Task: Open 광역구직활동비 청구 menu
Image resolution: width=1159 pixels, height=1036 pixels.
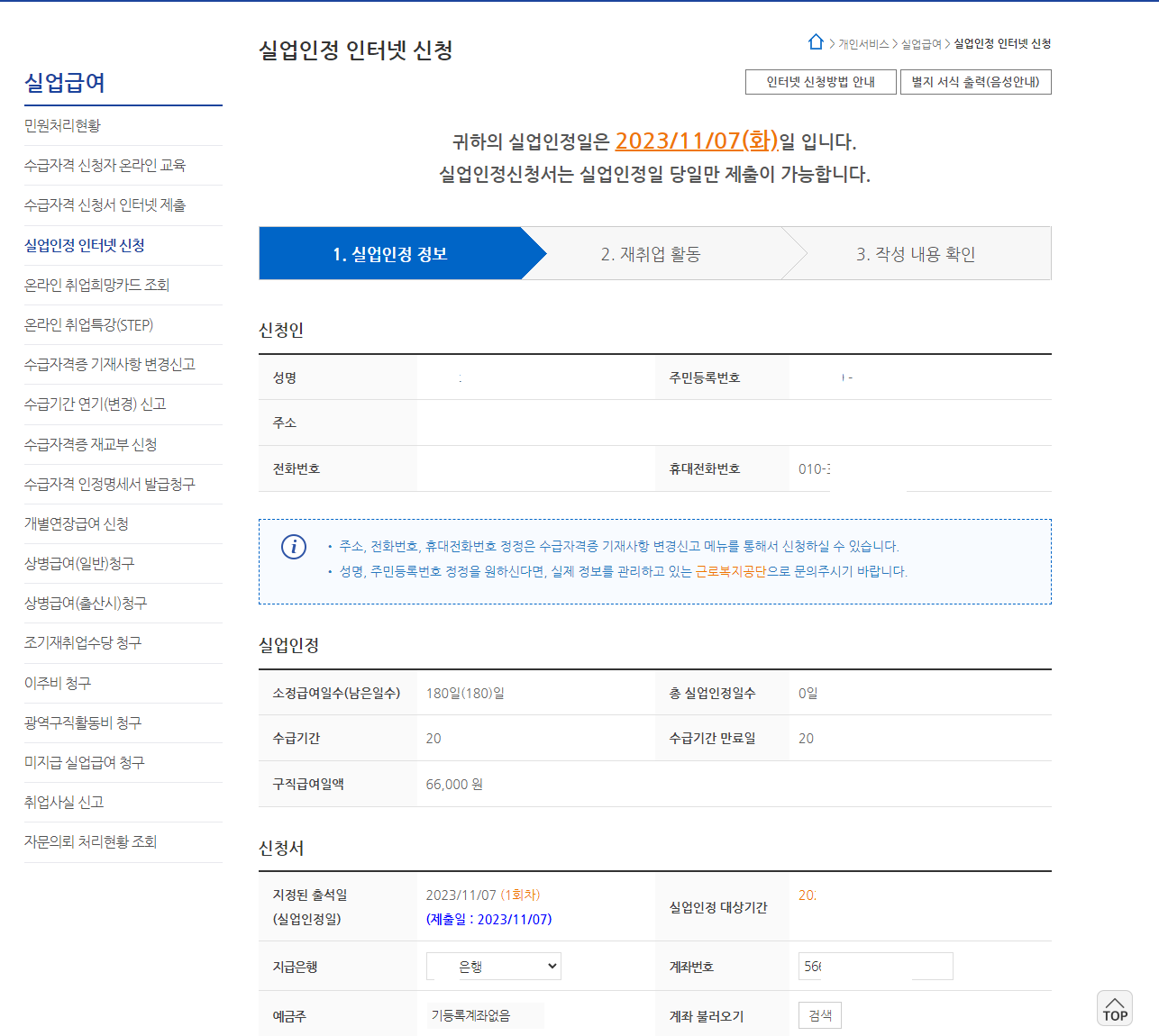Action: 82,722
